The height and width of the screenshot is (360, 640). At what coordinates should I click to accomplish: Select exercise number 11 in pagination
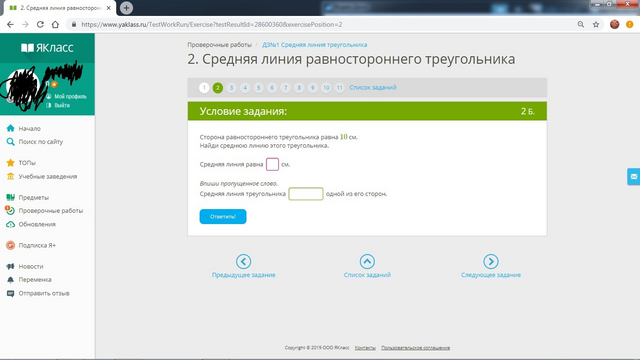click(339, 87)
